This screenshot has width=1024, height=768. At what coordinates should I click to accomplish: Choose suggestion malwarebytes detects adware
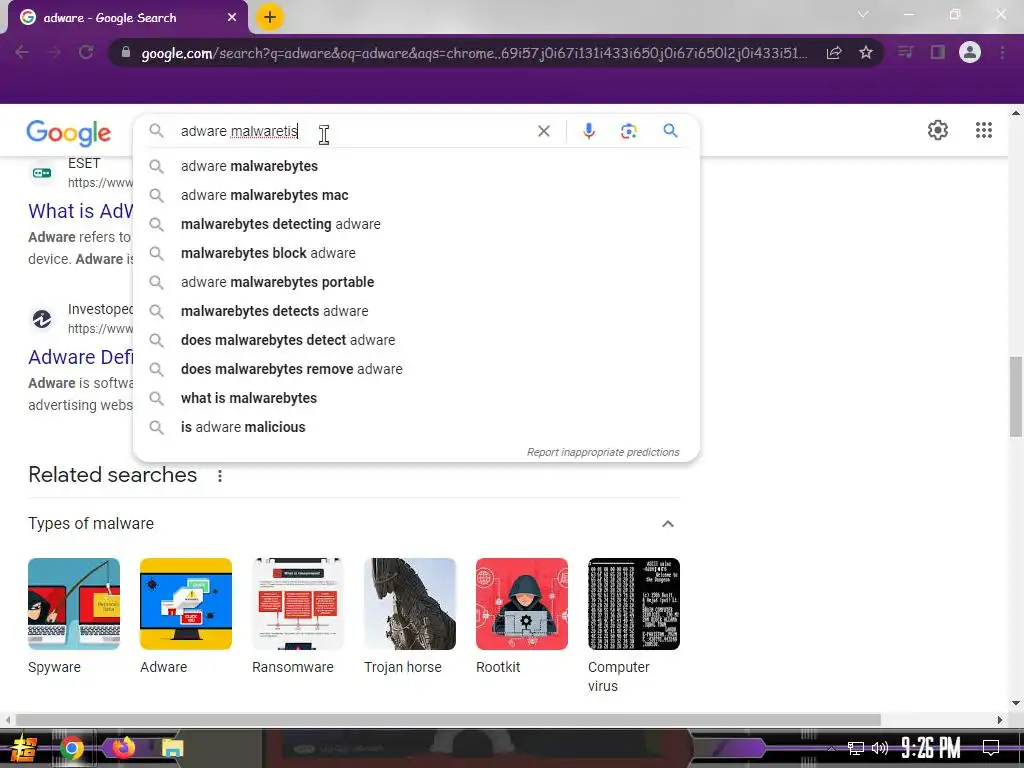(x=416, y=311)
